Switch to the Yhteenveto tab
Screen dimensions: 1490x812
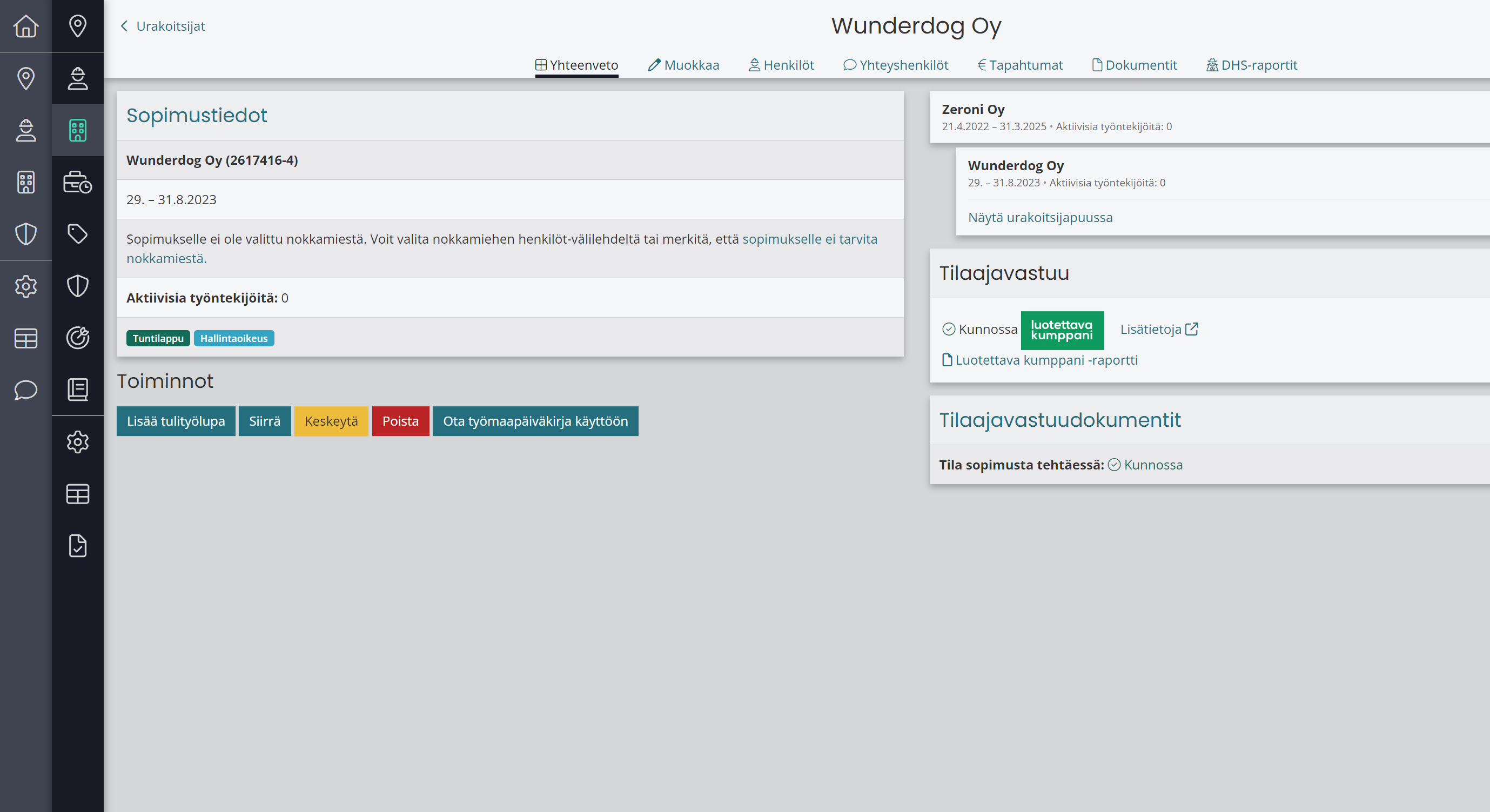[576, 65]
